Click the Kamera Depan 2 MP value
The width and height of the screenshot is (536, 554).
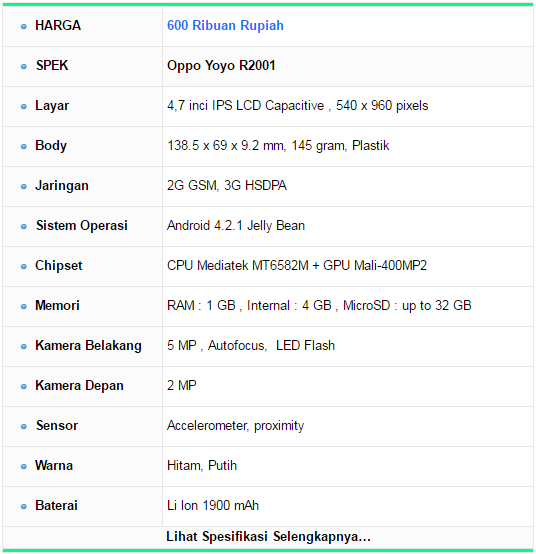(182, 385)
